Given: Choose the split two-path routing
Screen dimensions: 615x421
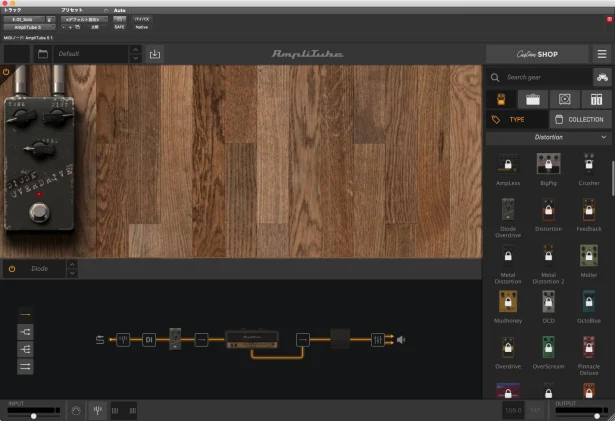Looking at the screenshot, I should pyautogui.click(x=25, y=332).
